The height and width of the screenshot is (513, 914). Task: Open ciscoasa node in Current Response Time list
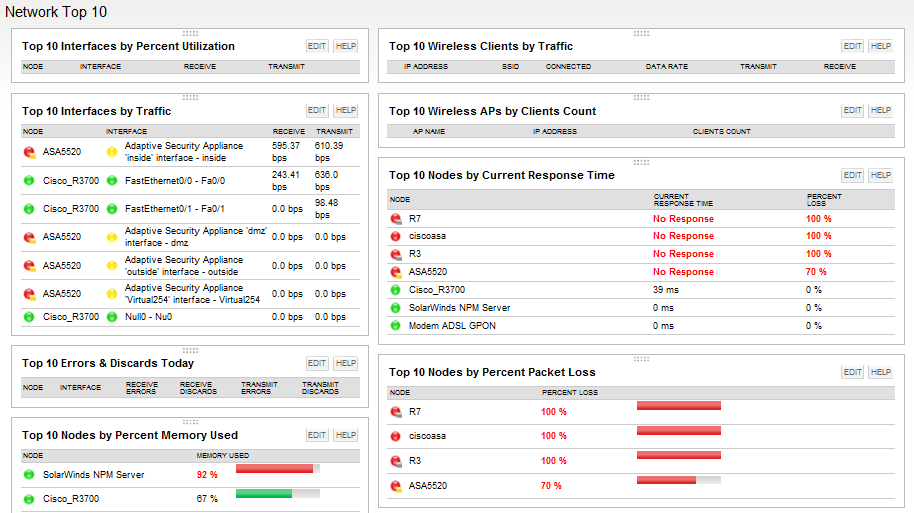[427, 236]
